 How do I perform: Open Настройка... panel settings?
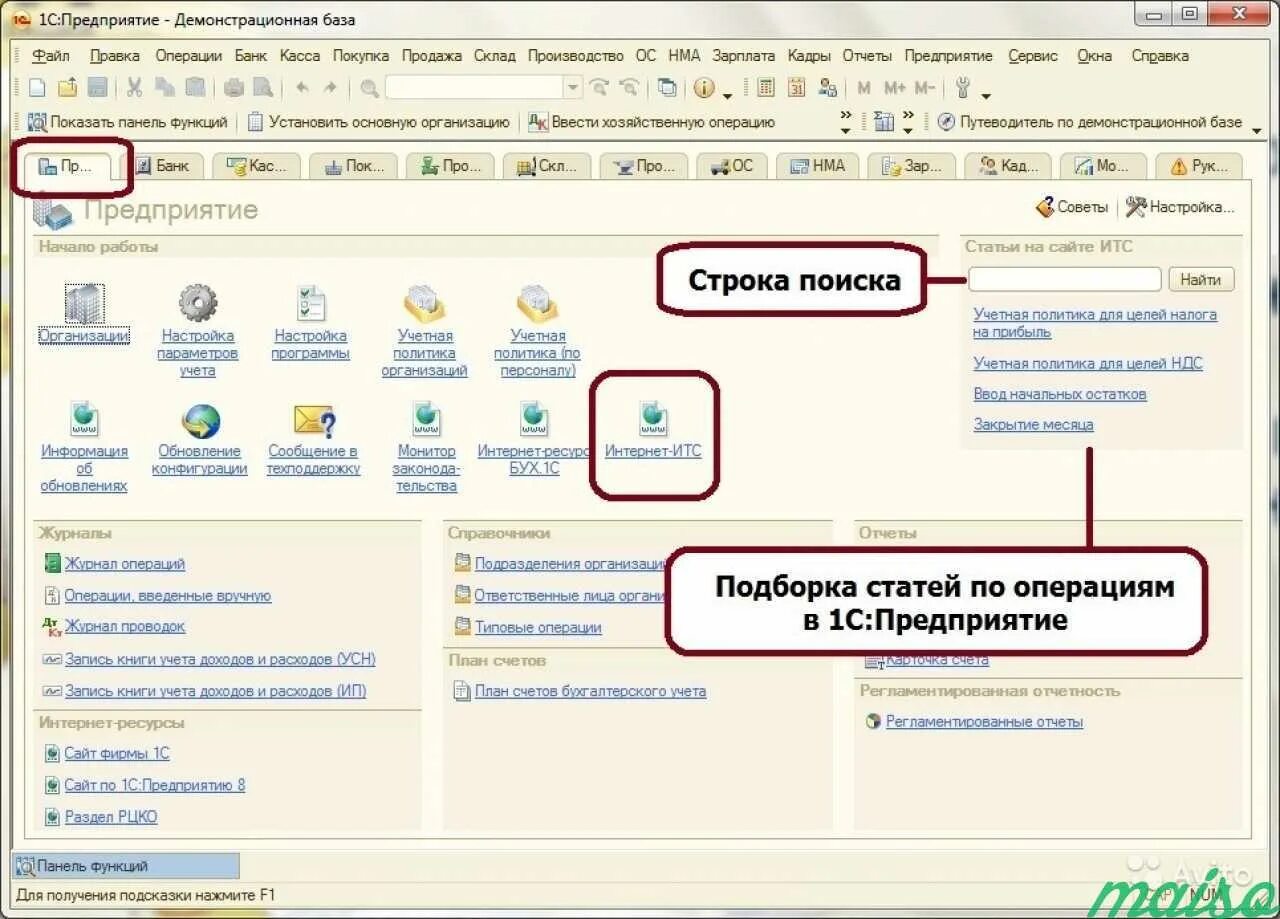coord(1180,207)
